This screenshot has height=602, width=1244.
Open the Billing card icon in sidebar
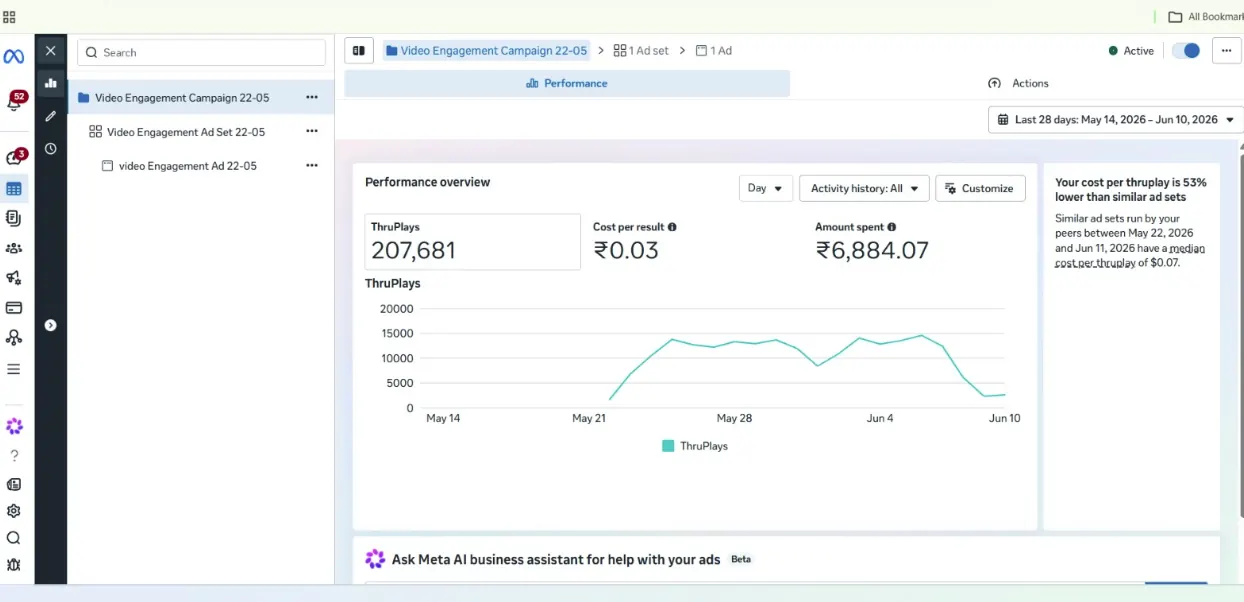click(14, 308)
